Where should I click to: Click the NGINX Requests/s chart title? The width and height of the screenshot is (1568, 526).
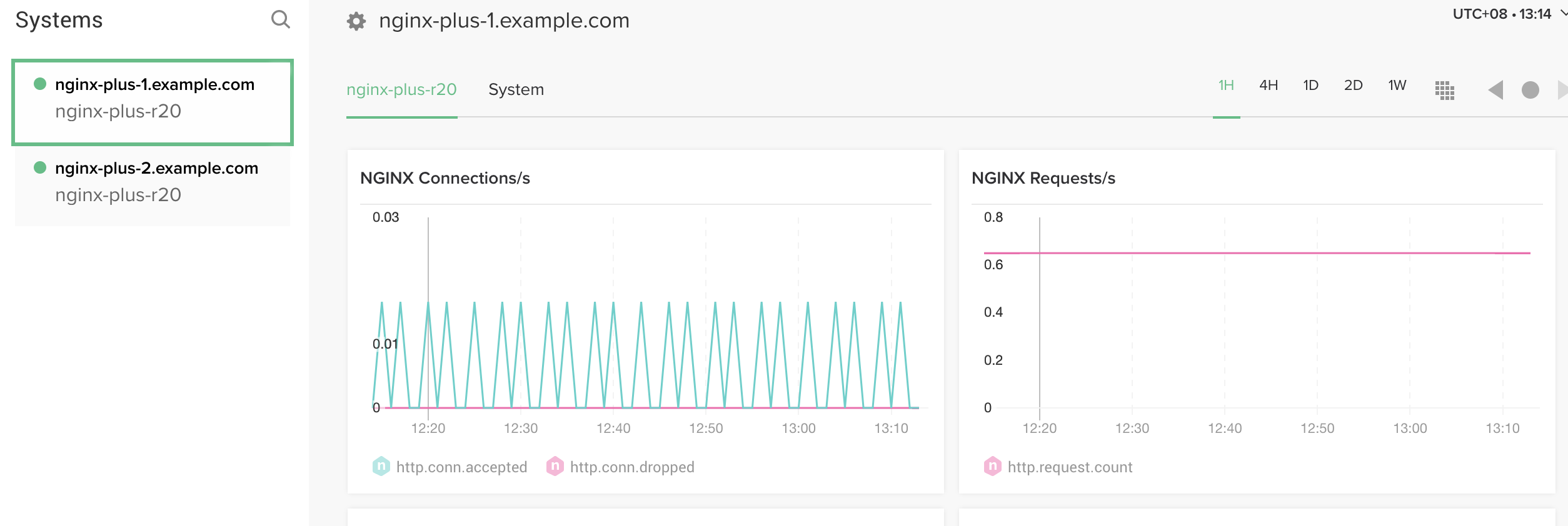click(x=1043, y=178)
